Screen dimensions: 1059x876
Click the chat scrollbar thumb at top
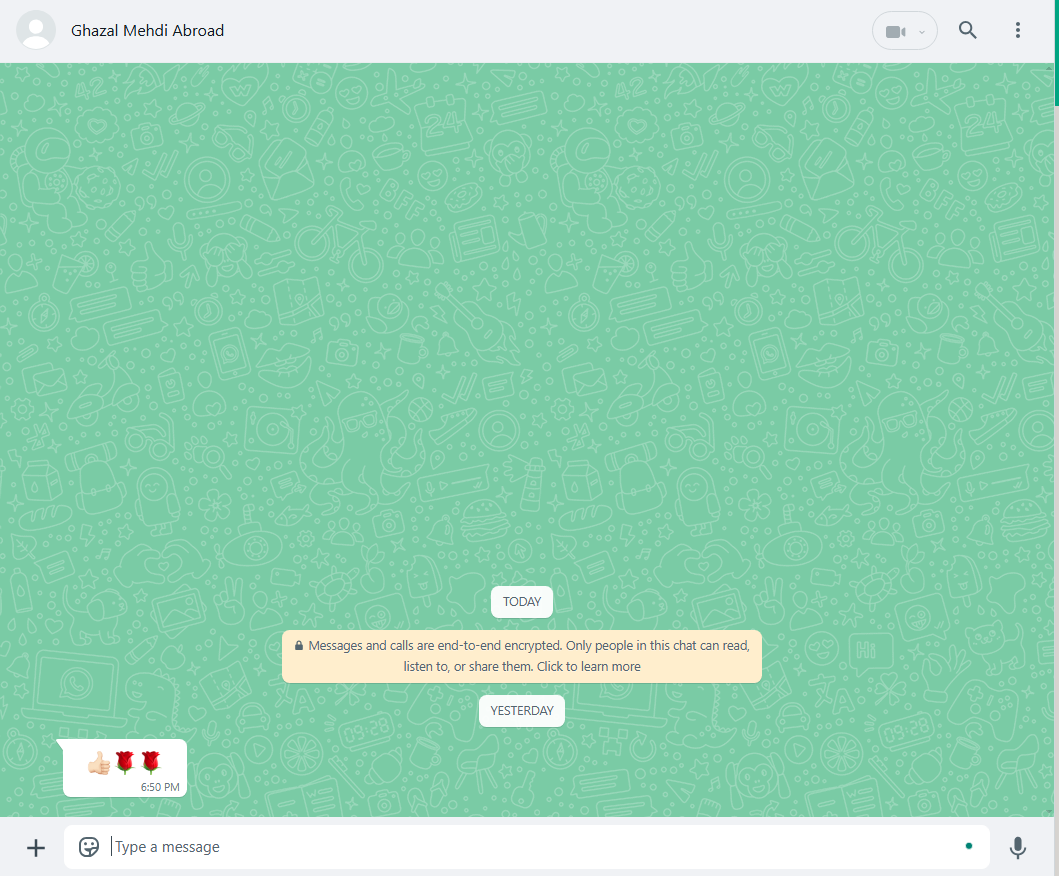tap(1056, 54)
